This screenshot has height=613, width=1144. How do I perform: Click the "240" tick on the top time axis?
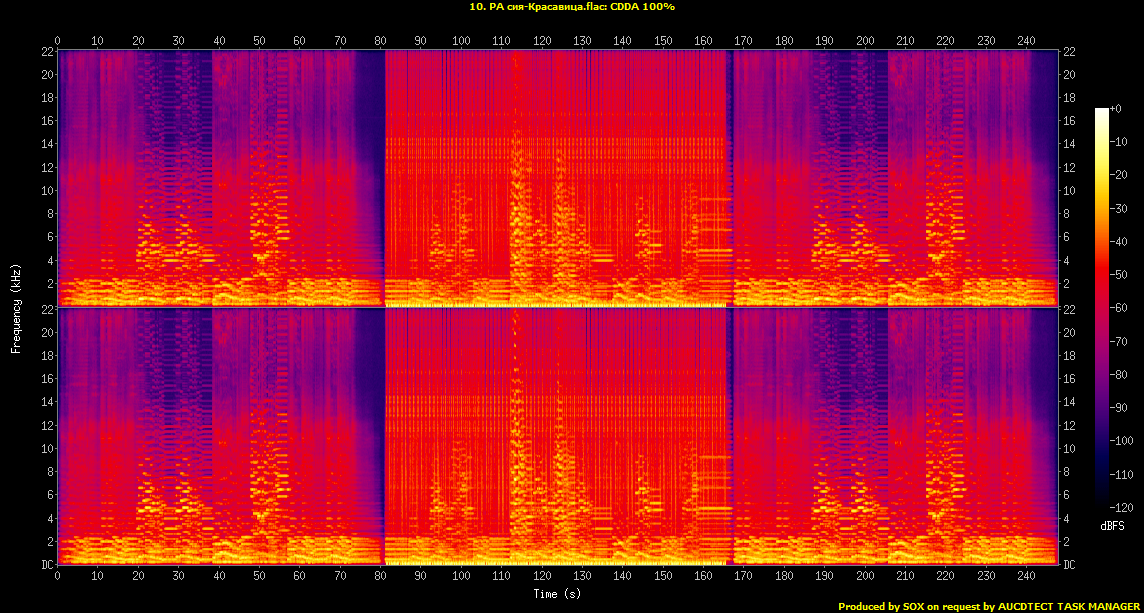1026,39
